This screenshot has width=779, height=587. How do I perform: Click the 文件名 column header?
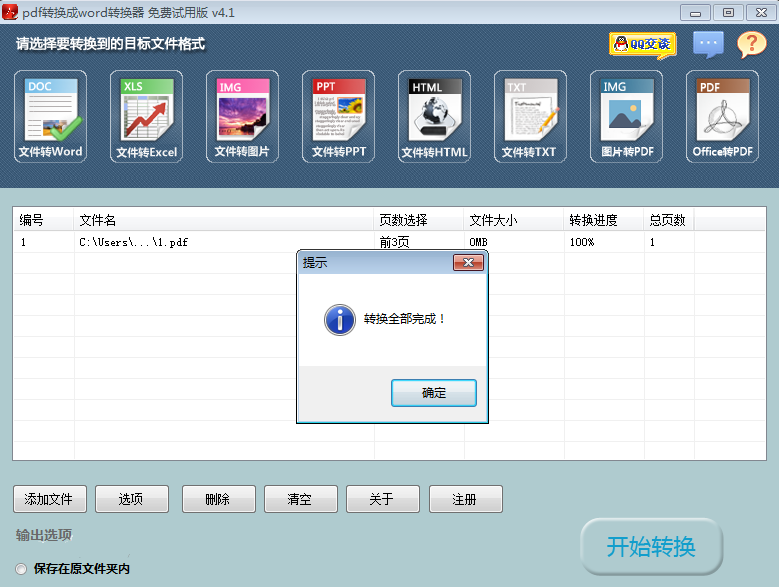coord(224,220)
